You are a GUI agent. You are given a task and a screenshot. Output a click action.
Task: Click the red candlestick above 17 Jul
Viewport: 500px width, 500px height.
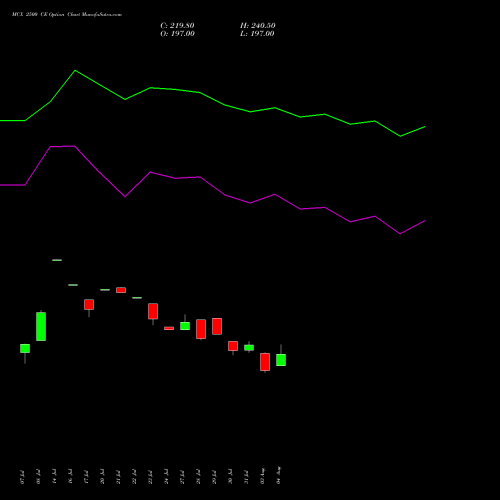click(x=89, y=304)
